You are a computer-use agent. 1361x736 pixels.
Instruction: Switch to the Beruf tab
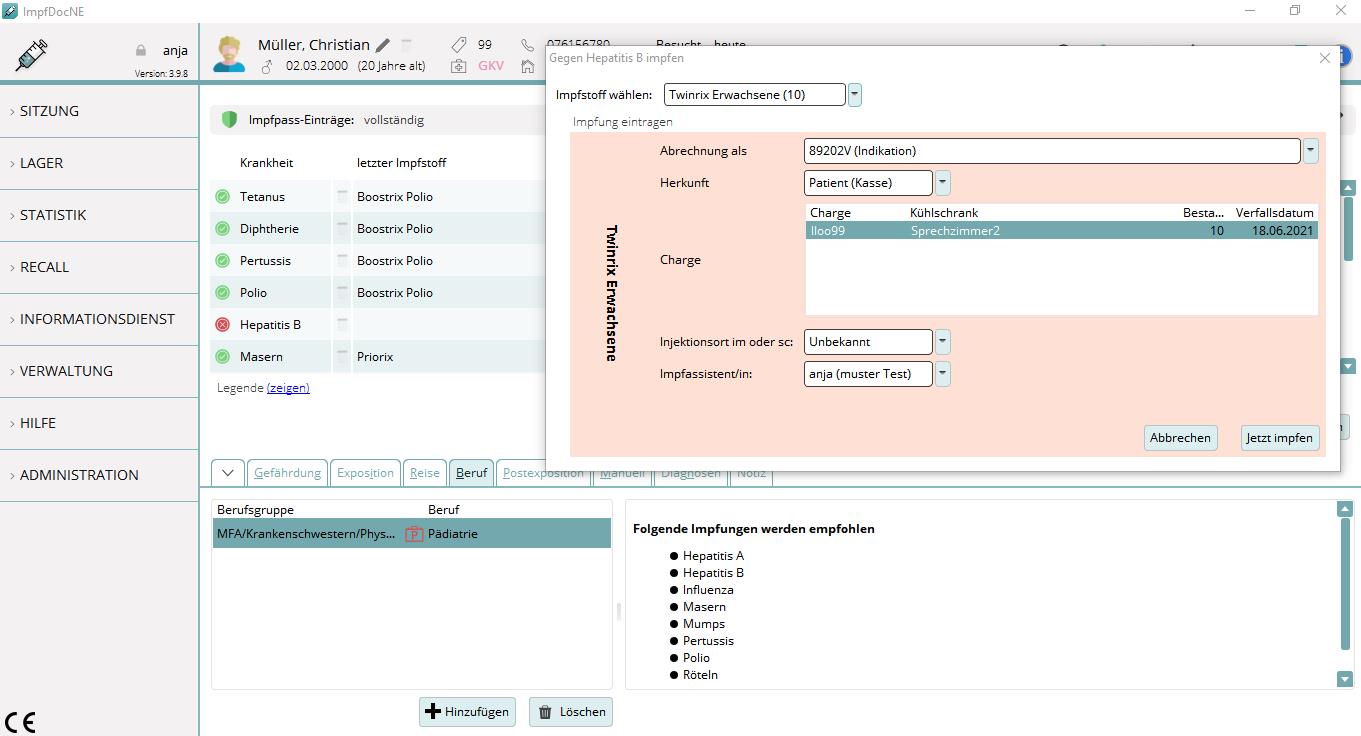tap(471, 473)
